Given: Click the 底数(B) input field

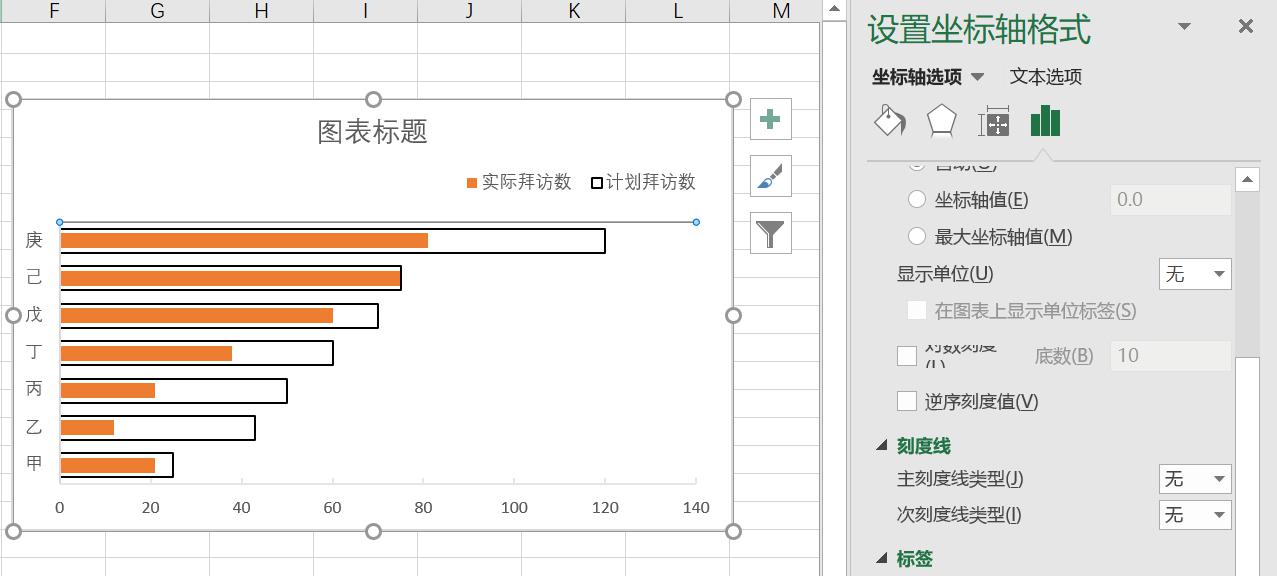Looking at the screenshot, I should click(1171, 356).
